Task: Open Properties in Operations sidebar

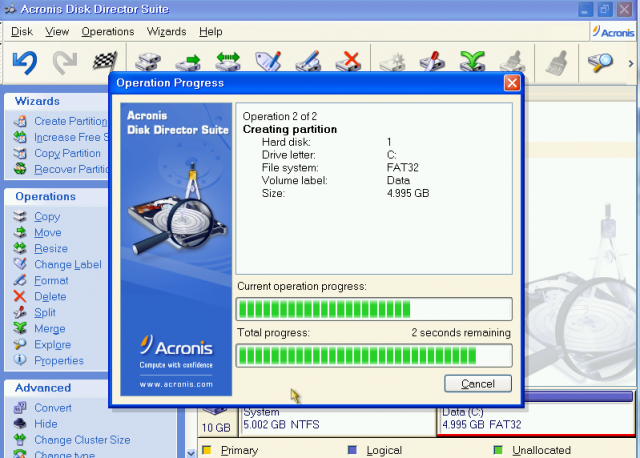Action: click(x=59, y=360)
